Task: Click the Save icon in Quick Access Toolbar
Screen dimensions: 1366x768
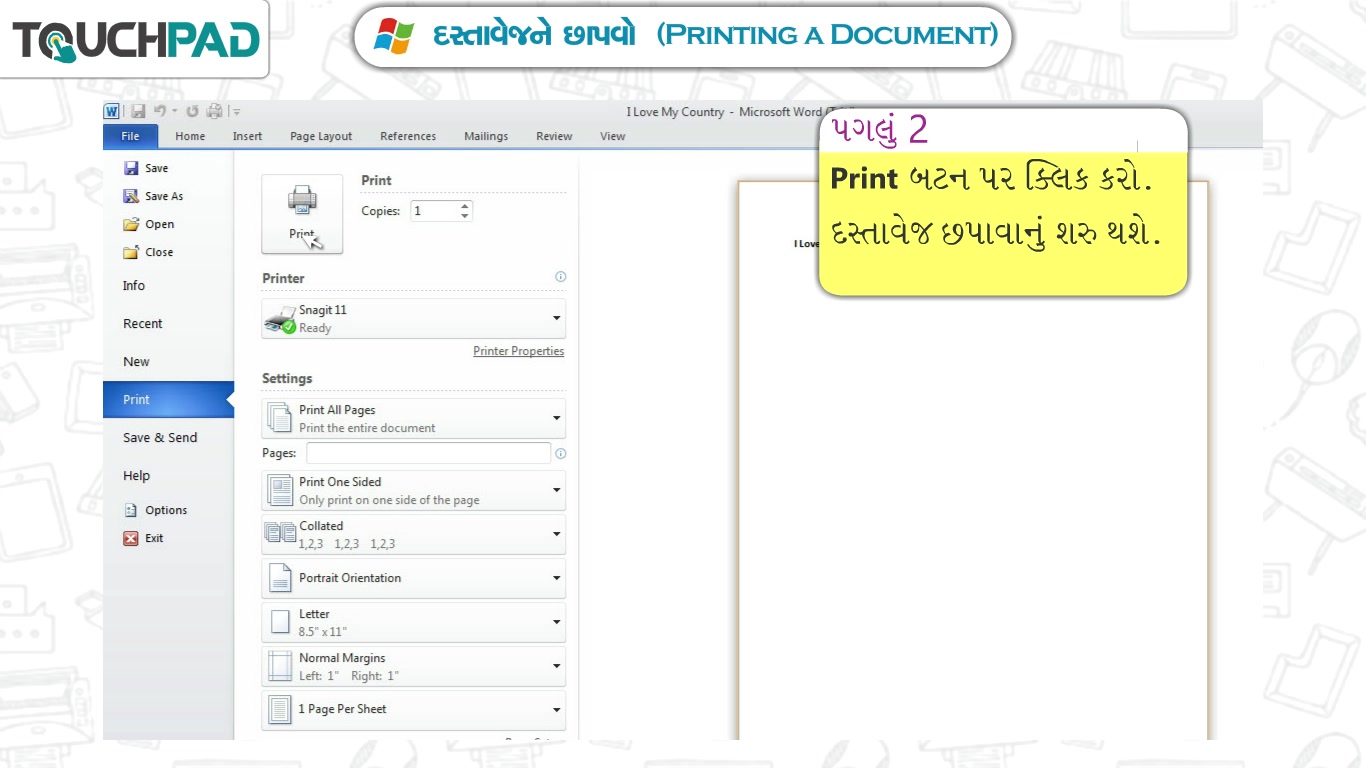Action: pyautogui.click(x=138, y=111)
